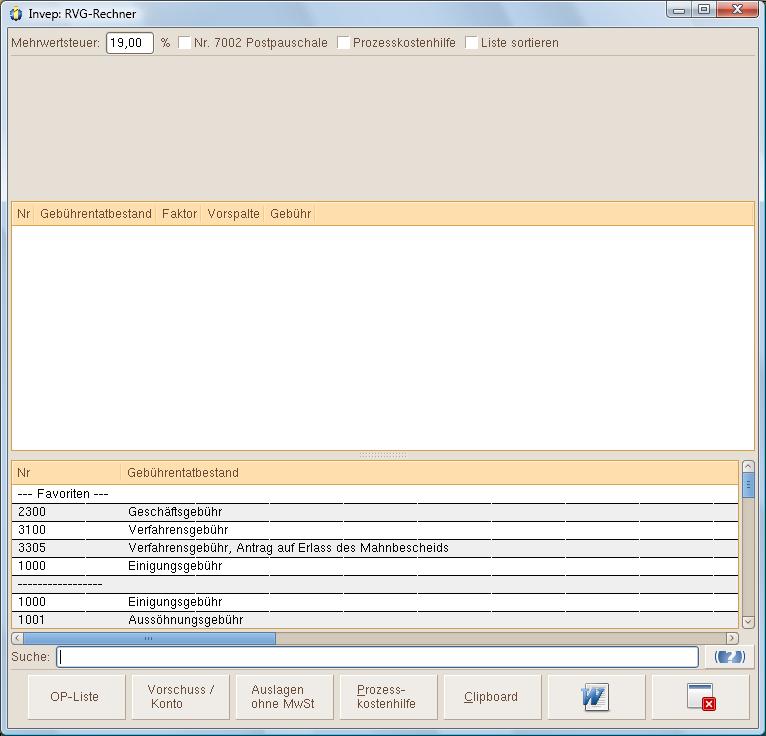This screenshot has width=766, height=736.
Task: Click the help icon next to search
Action: point(729,657)
